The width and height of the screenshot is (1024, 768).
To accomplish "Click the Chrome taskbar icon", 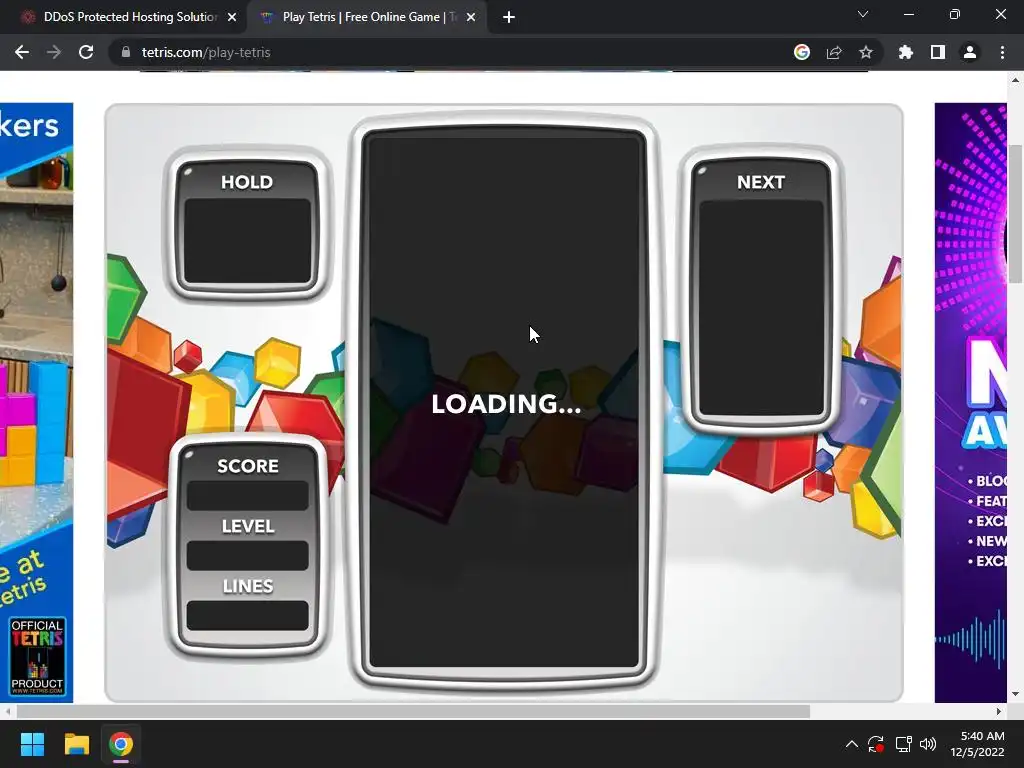I will click(x=121, y=744).
